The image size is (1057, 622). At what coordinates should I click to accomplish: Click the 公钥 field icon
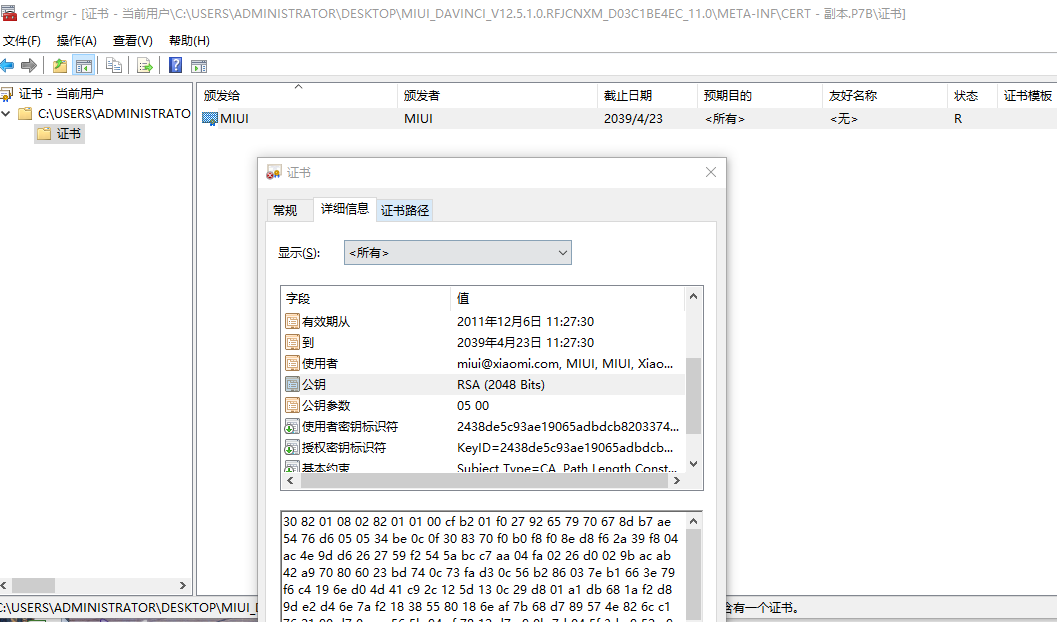point(292,384)
